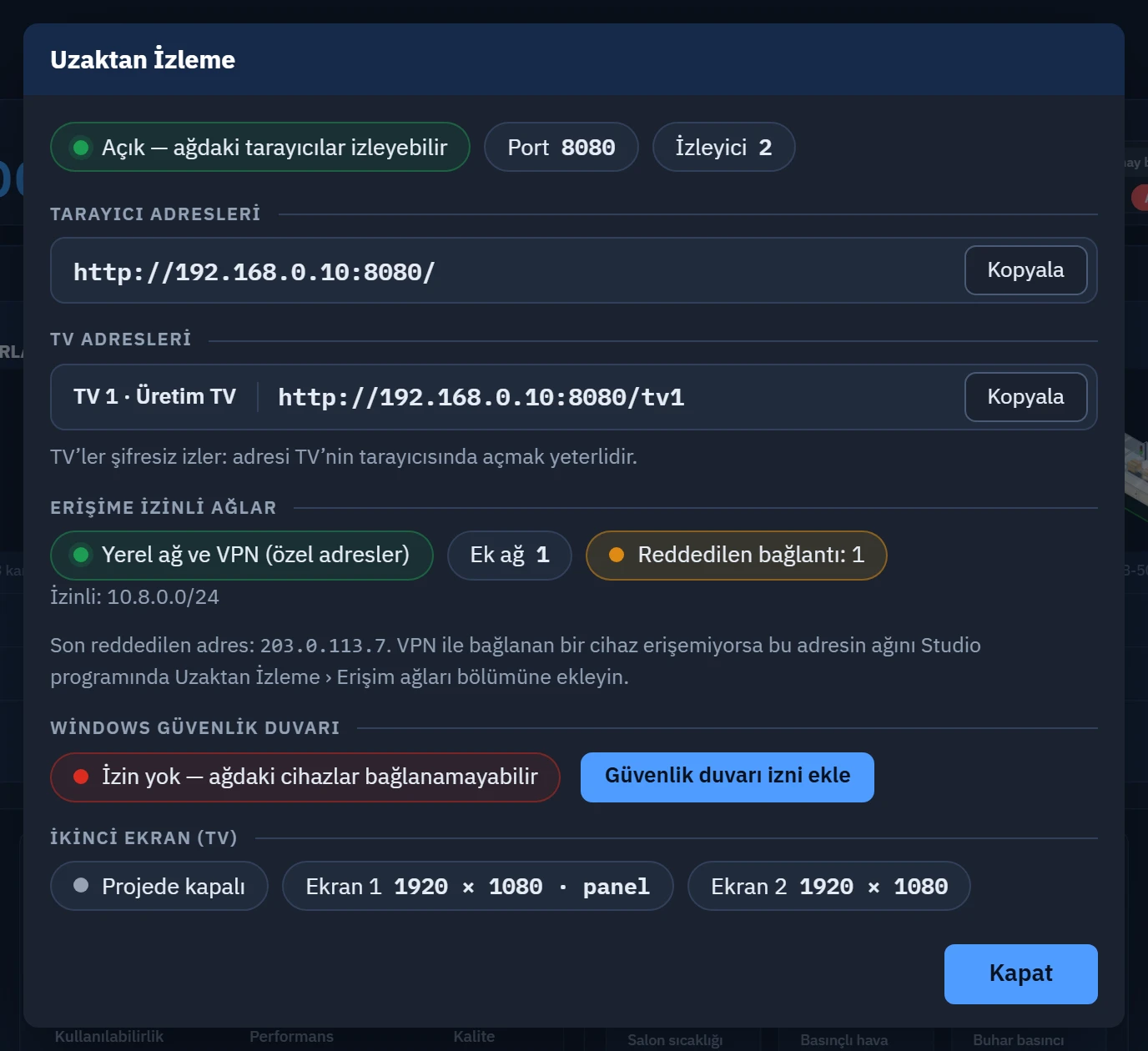1148x1051 pixels.
Task: Click the 'Ekran 1 1920 × 1080 · panel' pill
Action: click(478, 886)
